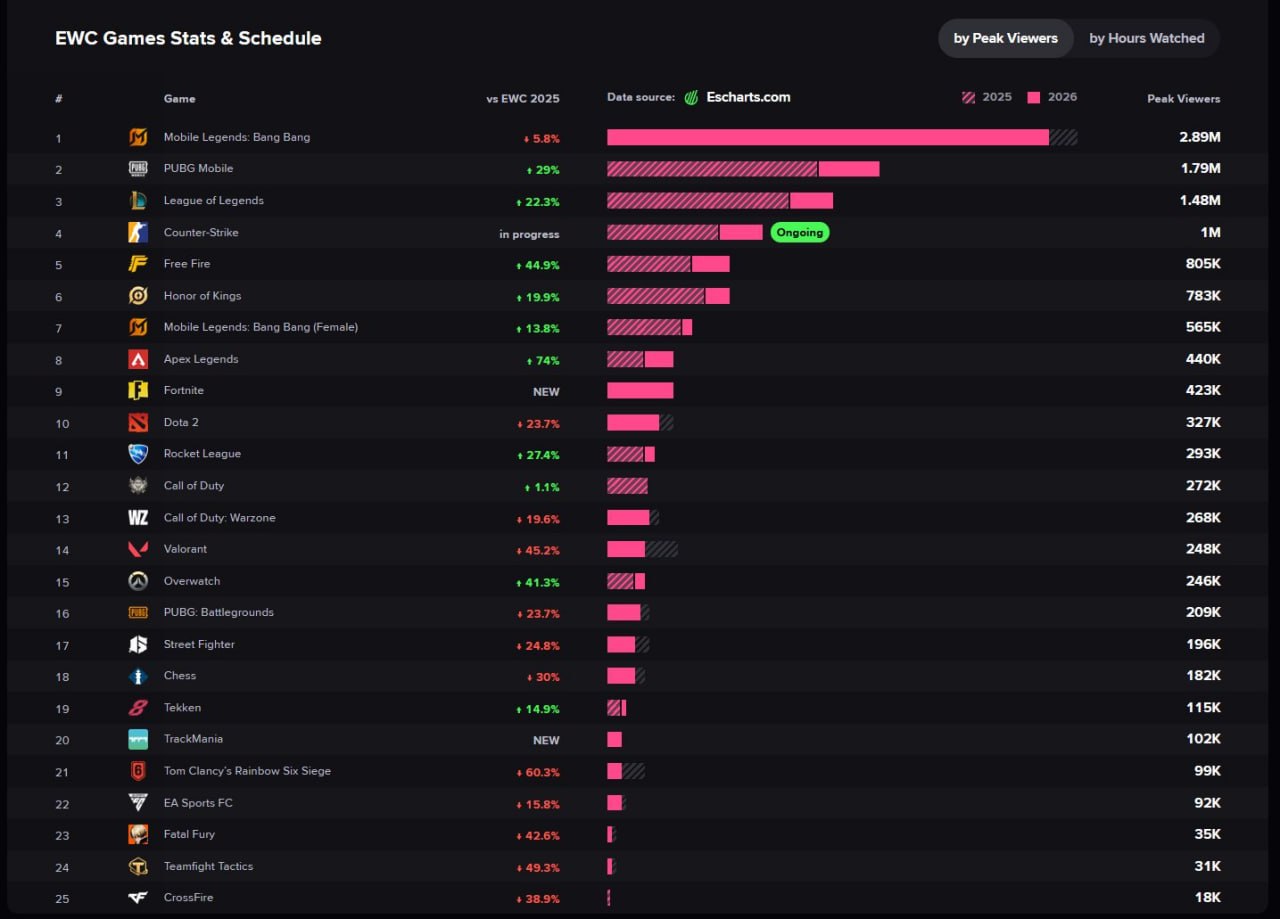Click the Warzone WZ icon
The image size is (1280, 919).
138,518
